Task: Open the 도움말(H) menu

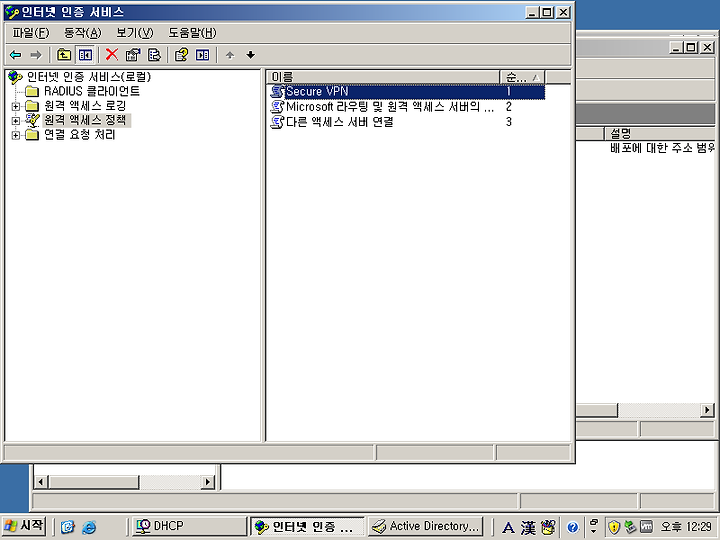Action: tap(192, 33)
